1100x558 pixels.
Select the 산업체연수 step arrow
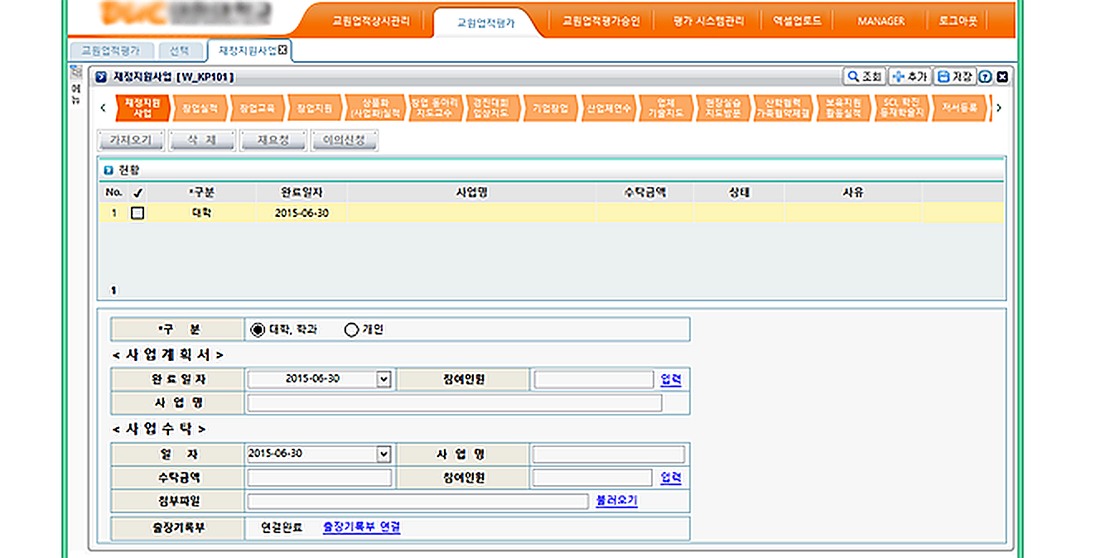[x=608, y=108]
